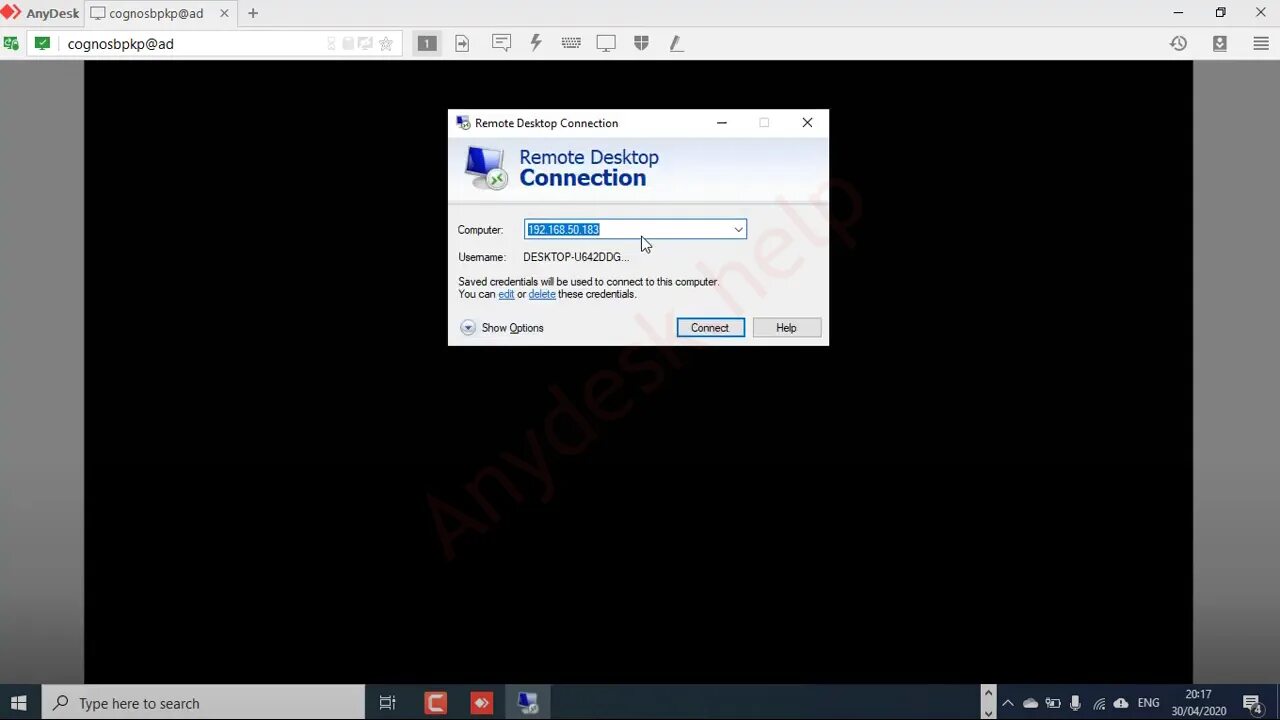Open Remote Desktop Connection taskbar icon
The height and width of the screenshot is (720, 1280).
coord(529,703)
